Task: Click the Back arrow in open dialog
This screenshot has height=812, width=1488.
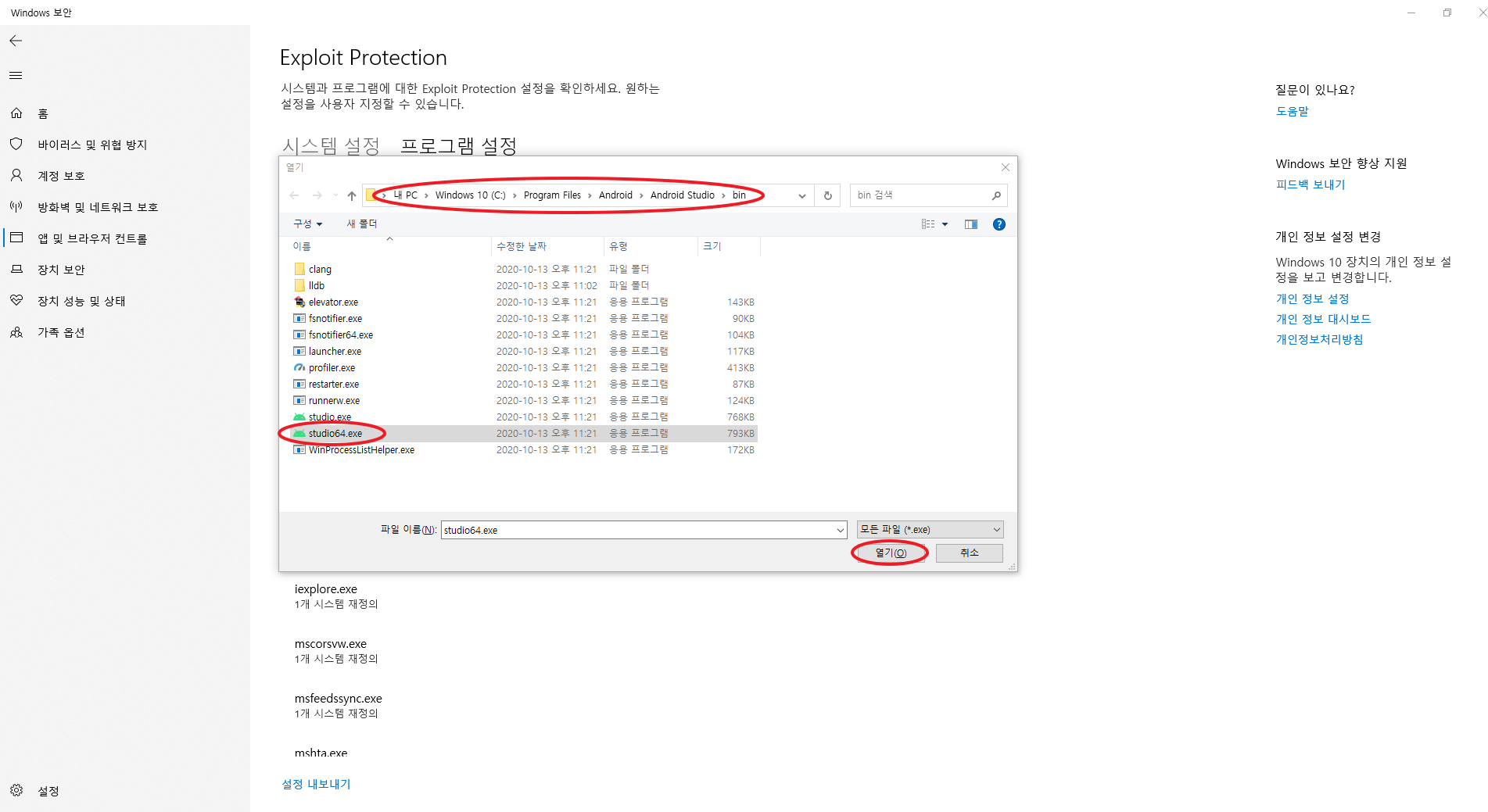Action: tap(294, 195)
